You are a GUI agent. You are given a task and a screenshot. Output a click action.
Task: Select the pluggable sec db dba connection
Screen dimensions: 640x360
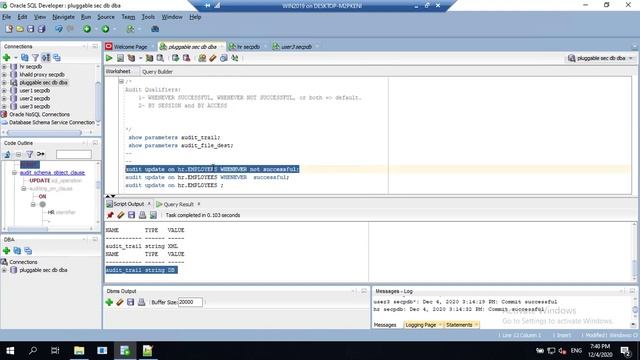click(43, 82)
